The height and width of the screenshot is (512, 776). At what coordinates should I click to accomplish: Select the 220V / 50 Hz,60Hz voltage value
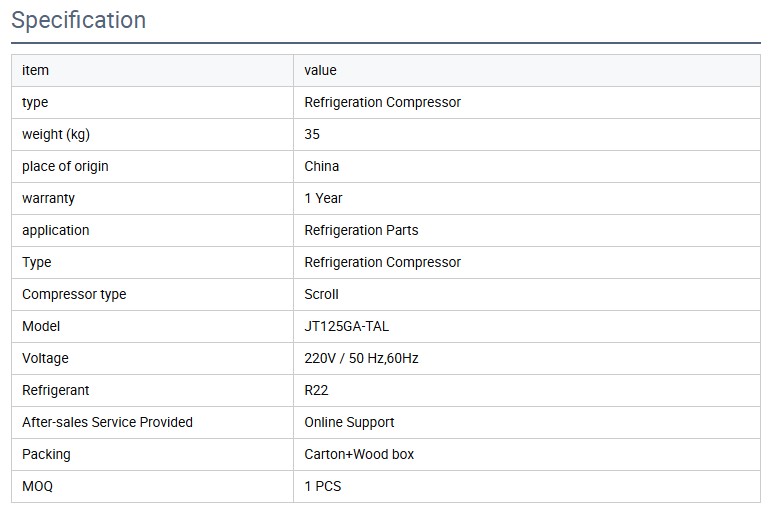click(x=361, y=358)
